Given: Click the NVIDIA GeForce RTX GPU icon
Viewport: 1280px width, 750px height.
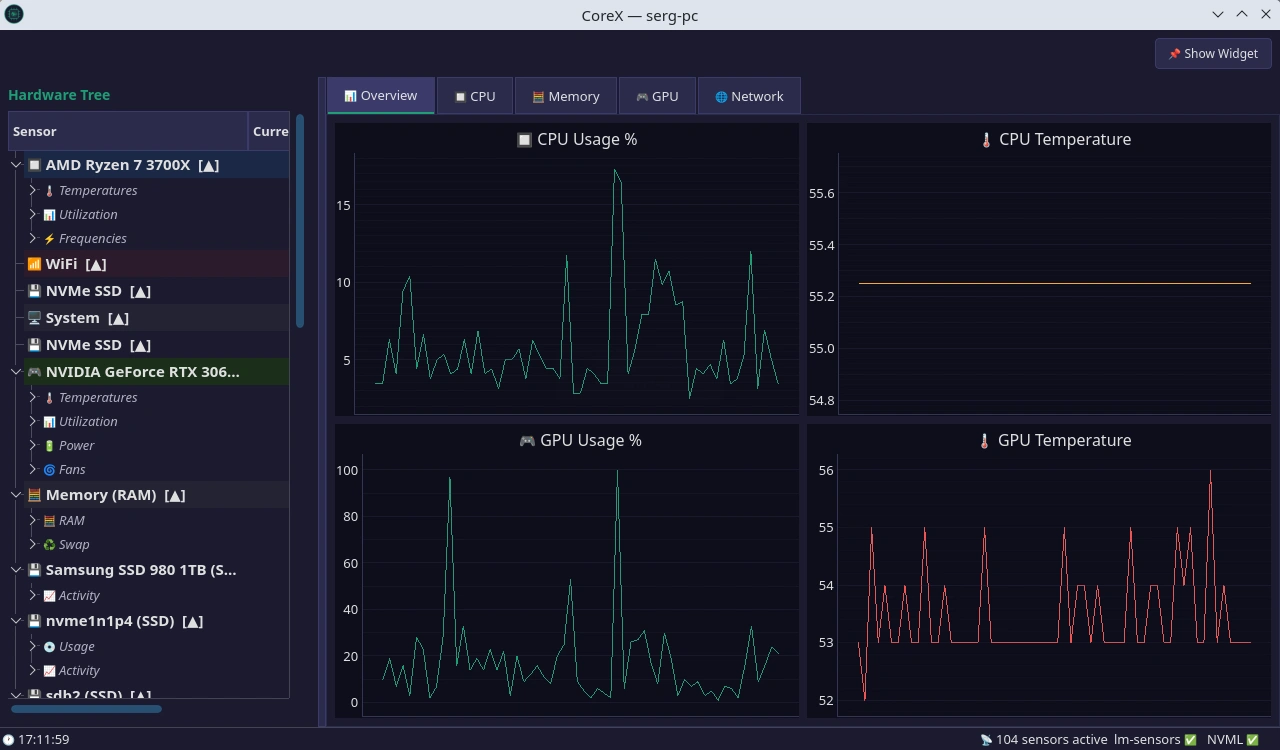Looking at the screenshot, I should pyautogui.click(x=34, y=372).
